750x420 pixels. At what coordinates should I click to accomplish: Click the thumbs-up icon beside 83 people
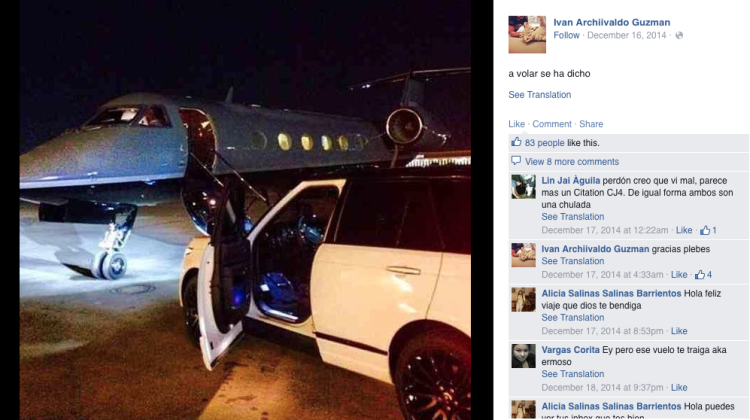516,142
